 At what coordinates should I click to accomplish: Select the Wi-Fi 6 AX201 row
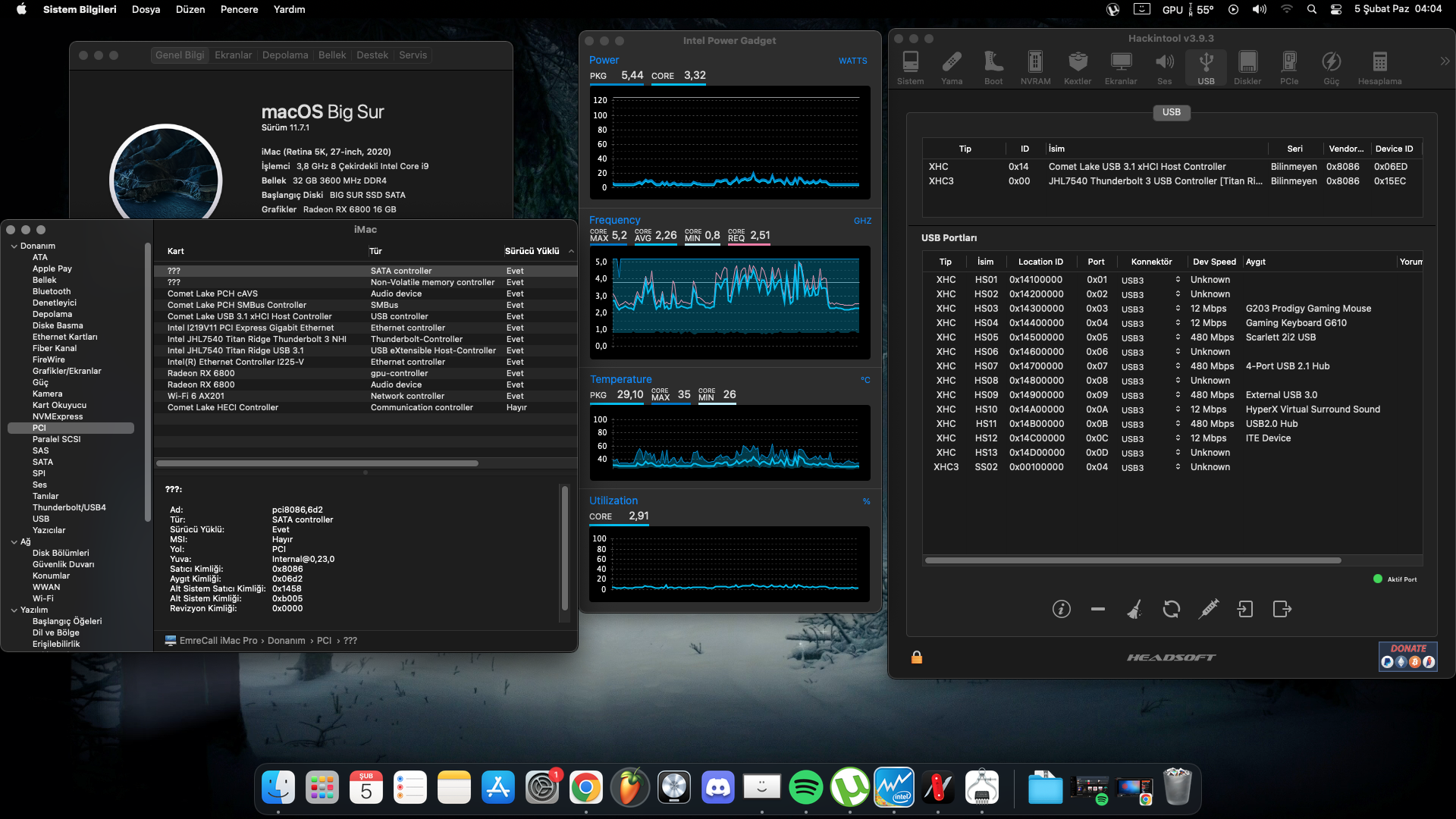coord(196,396)
